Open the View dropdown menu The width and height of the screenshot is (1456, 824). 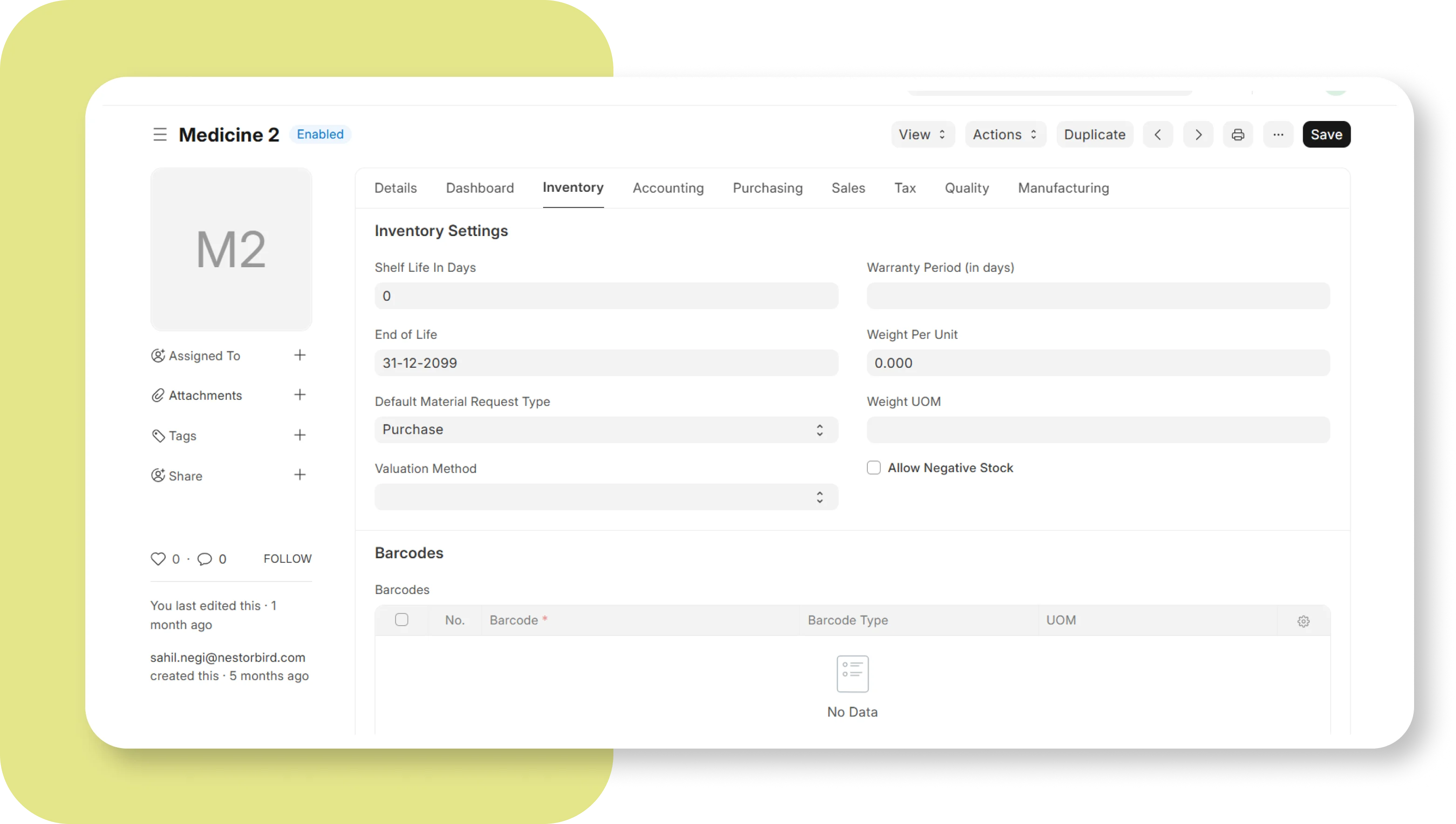(x=922, y=135)
